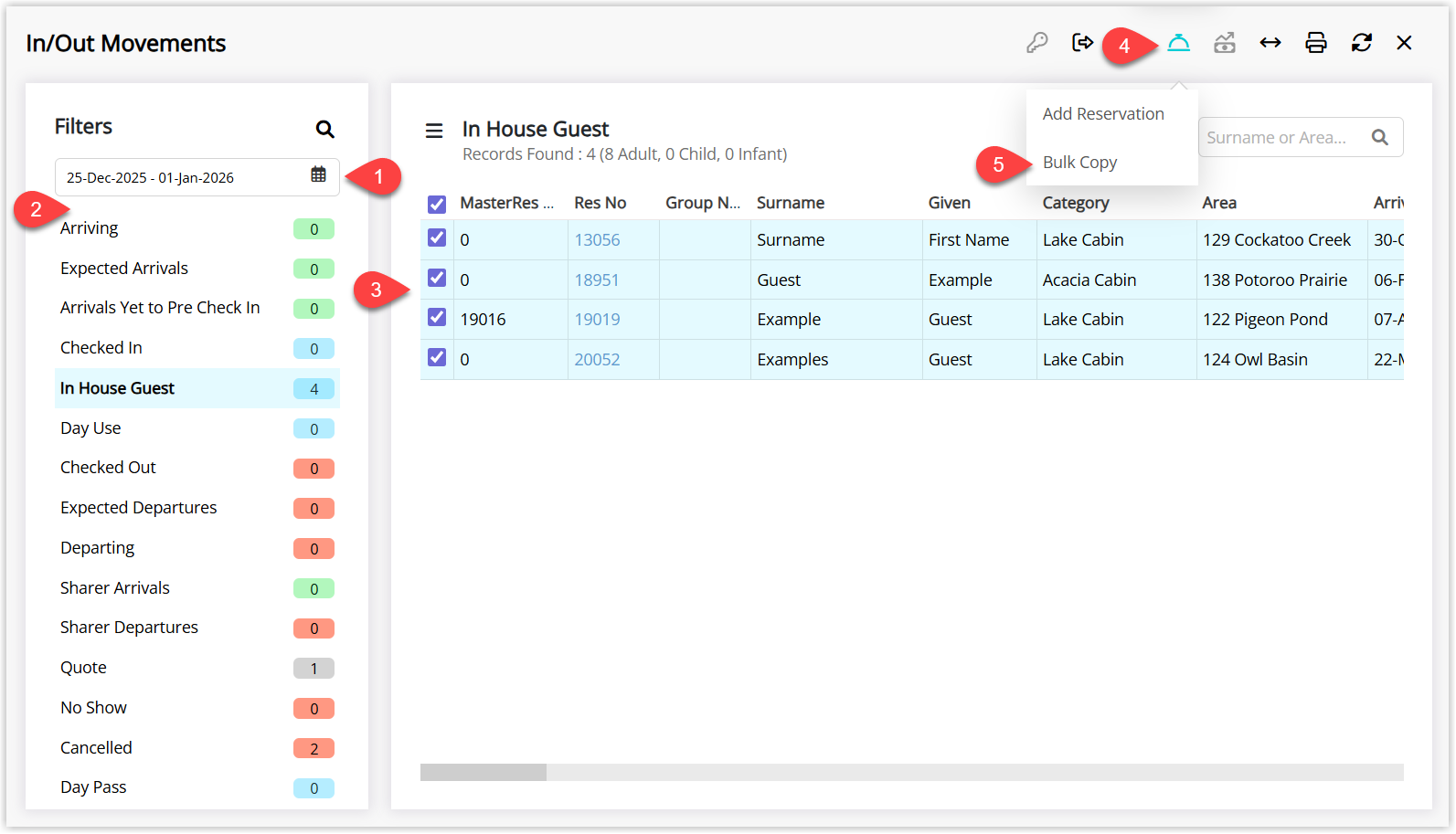Viewport: 1456px width, 834px height.
Task: Select the Sharer Arrivals filter
Action: (197, 588)
